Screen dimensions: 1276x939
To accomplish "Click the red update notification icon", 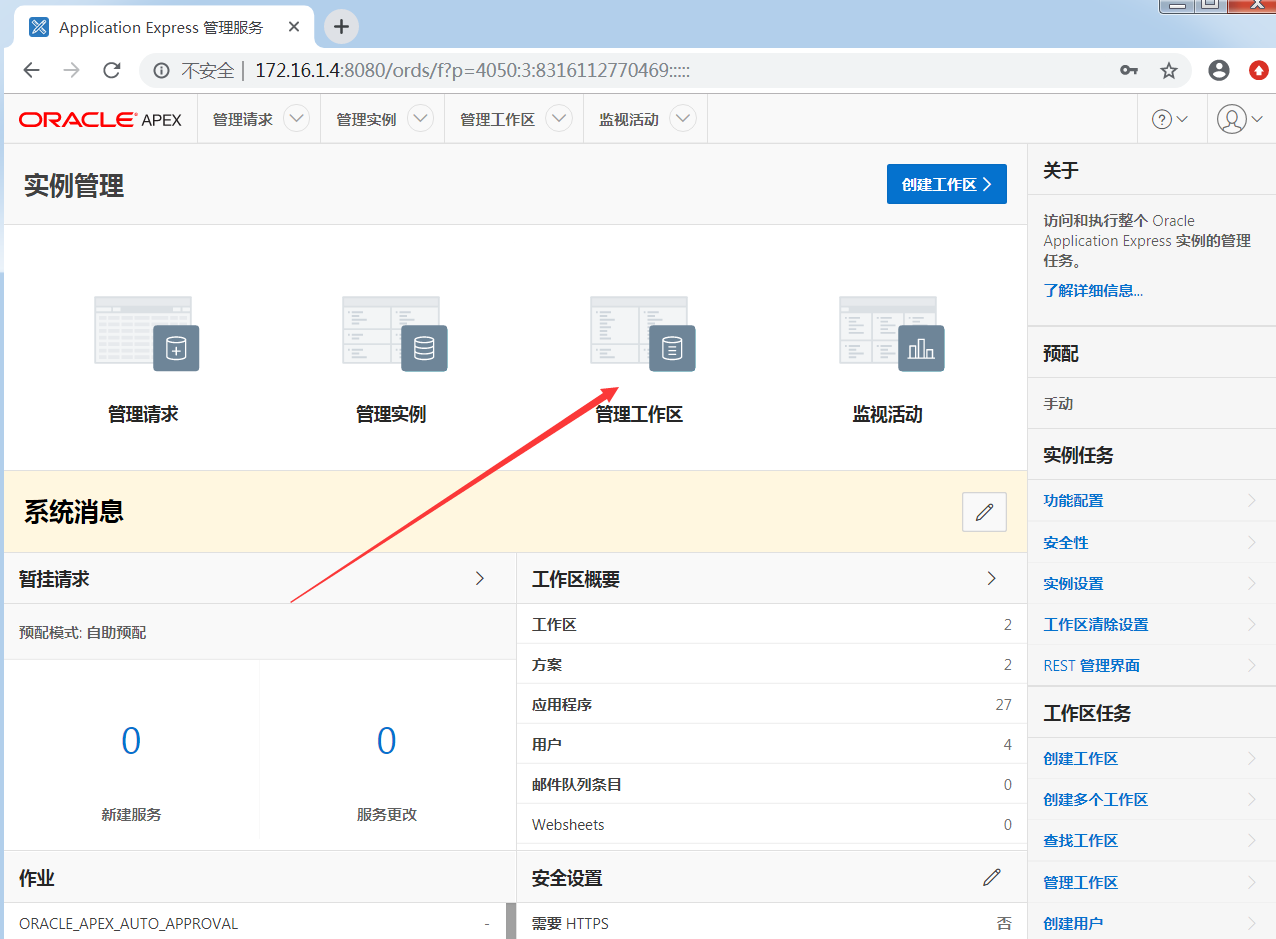I will click(x=1259, y=71).
